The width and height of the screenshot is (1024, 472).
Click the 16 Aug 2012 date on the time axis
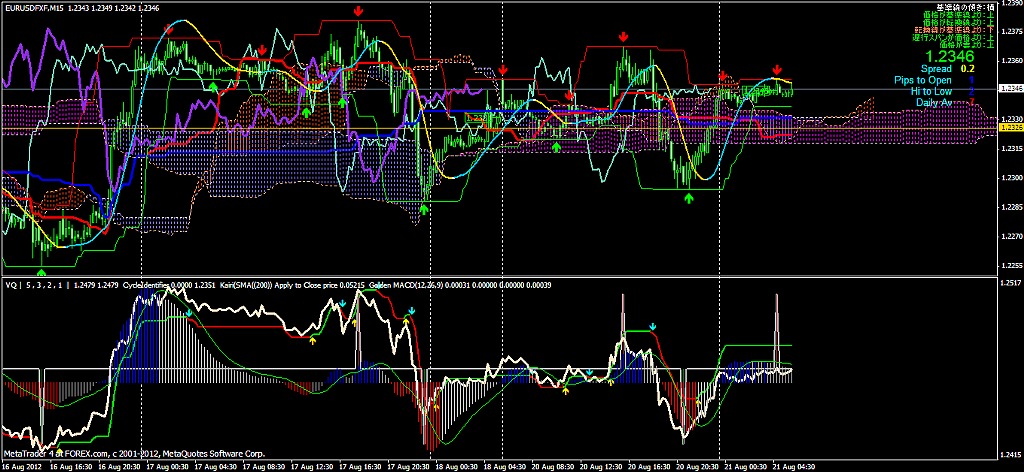[x=24, y=465]
